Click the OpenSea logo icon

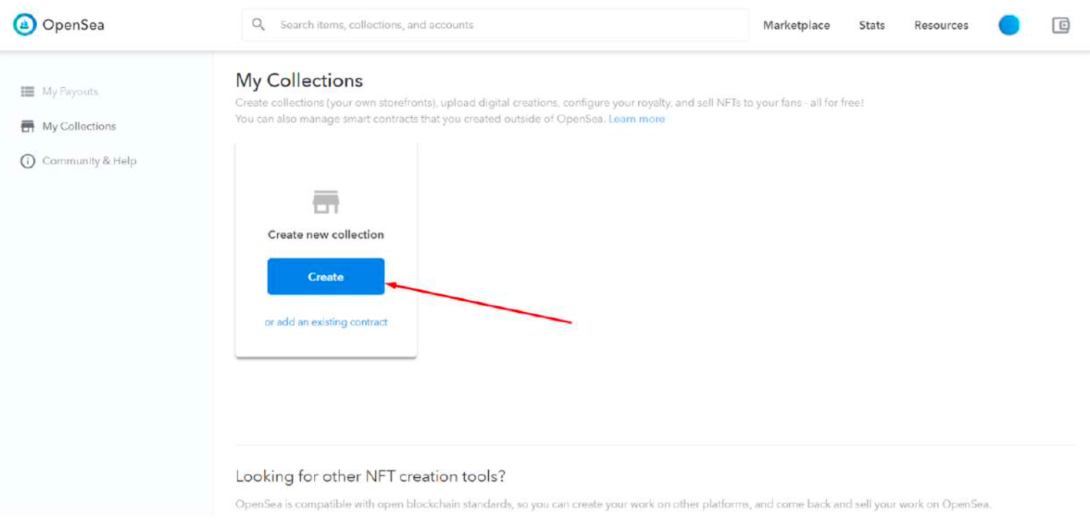coord(24,25)
